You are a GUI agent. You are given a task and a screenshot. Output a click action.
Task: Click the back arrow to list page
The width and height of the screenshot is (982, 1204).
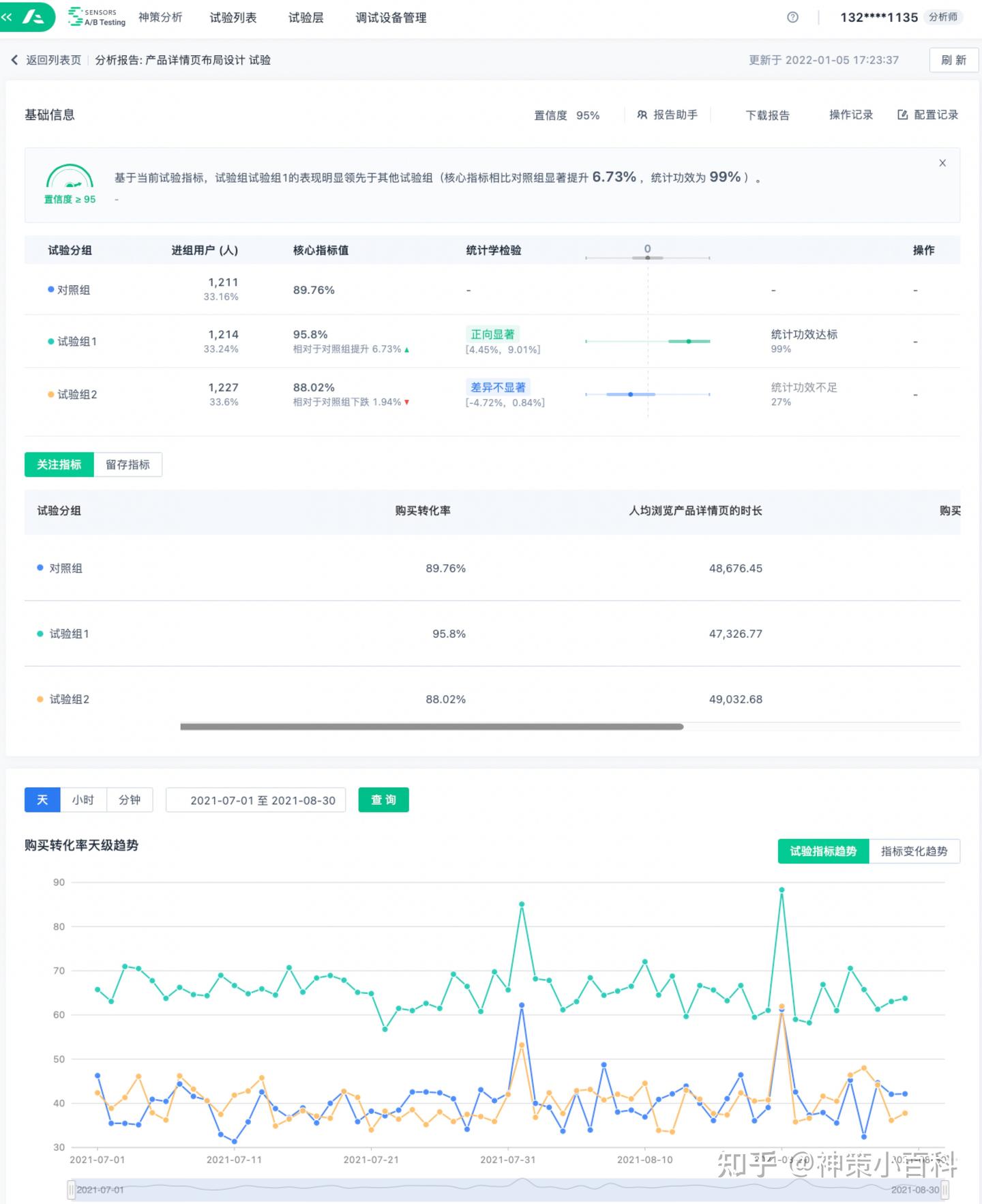click(x=14, y=60)
